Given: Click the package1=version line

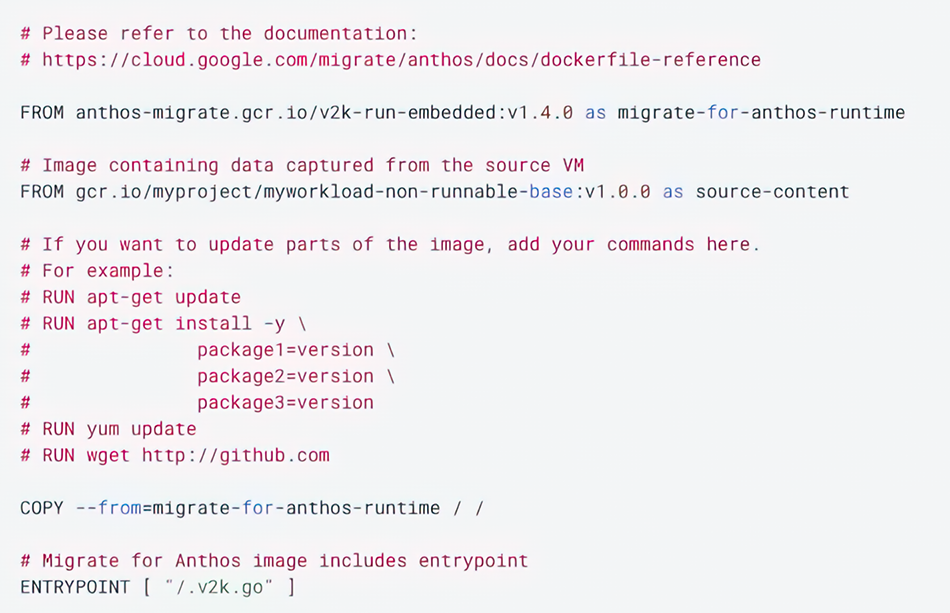Looking at the screenshot, I should pos(207,350).
